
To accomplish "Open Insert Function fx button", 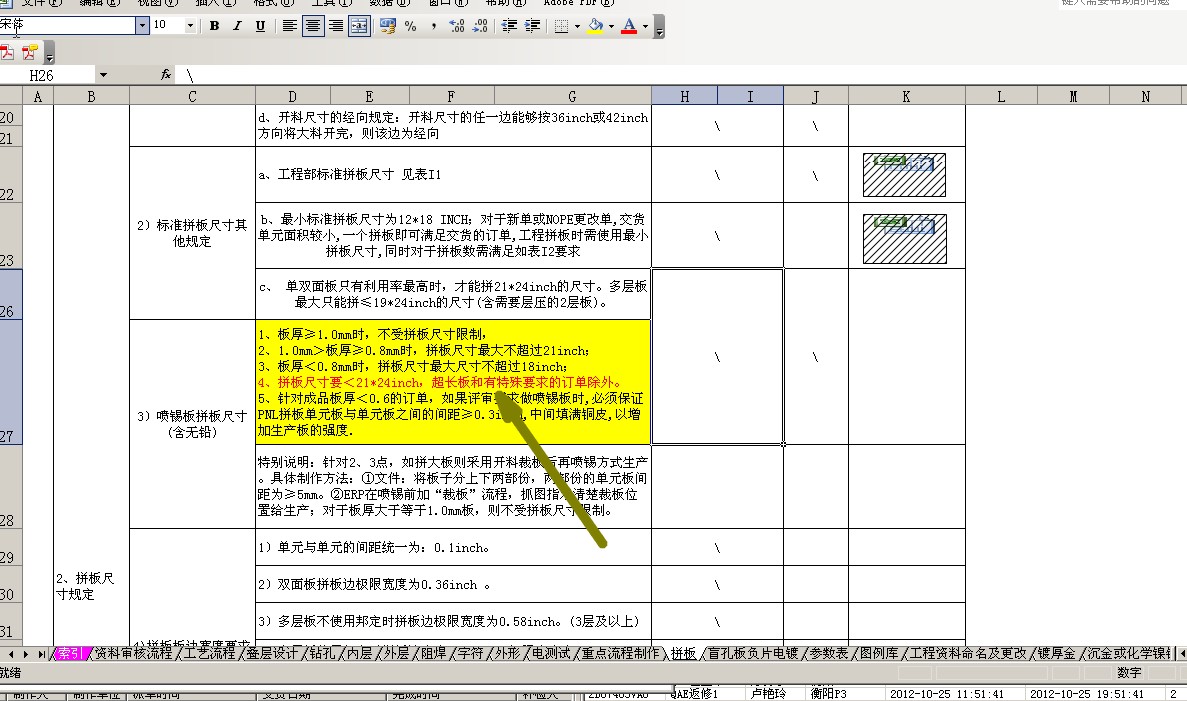I will coord(166,74).
